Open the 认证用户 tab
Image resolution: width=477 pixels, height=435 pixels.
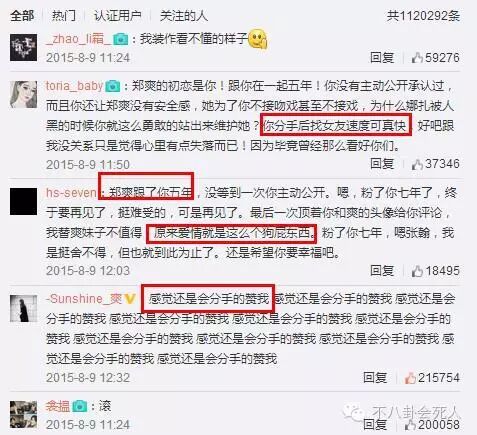coord(118,16)
